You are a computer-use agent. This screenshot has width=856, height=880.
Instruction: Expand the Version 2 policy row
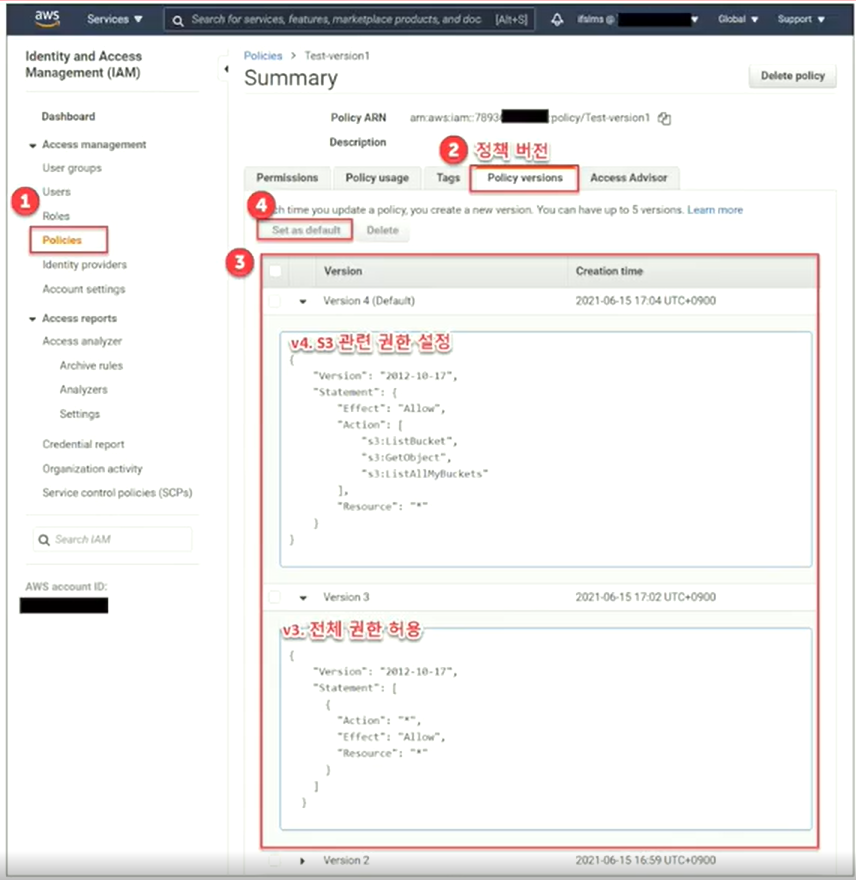click(x=303, y=860)
